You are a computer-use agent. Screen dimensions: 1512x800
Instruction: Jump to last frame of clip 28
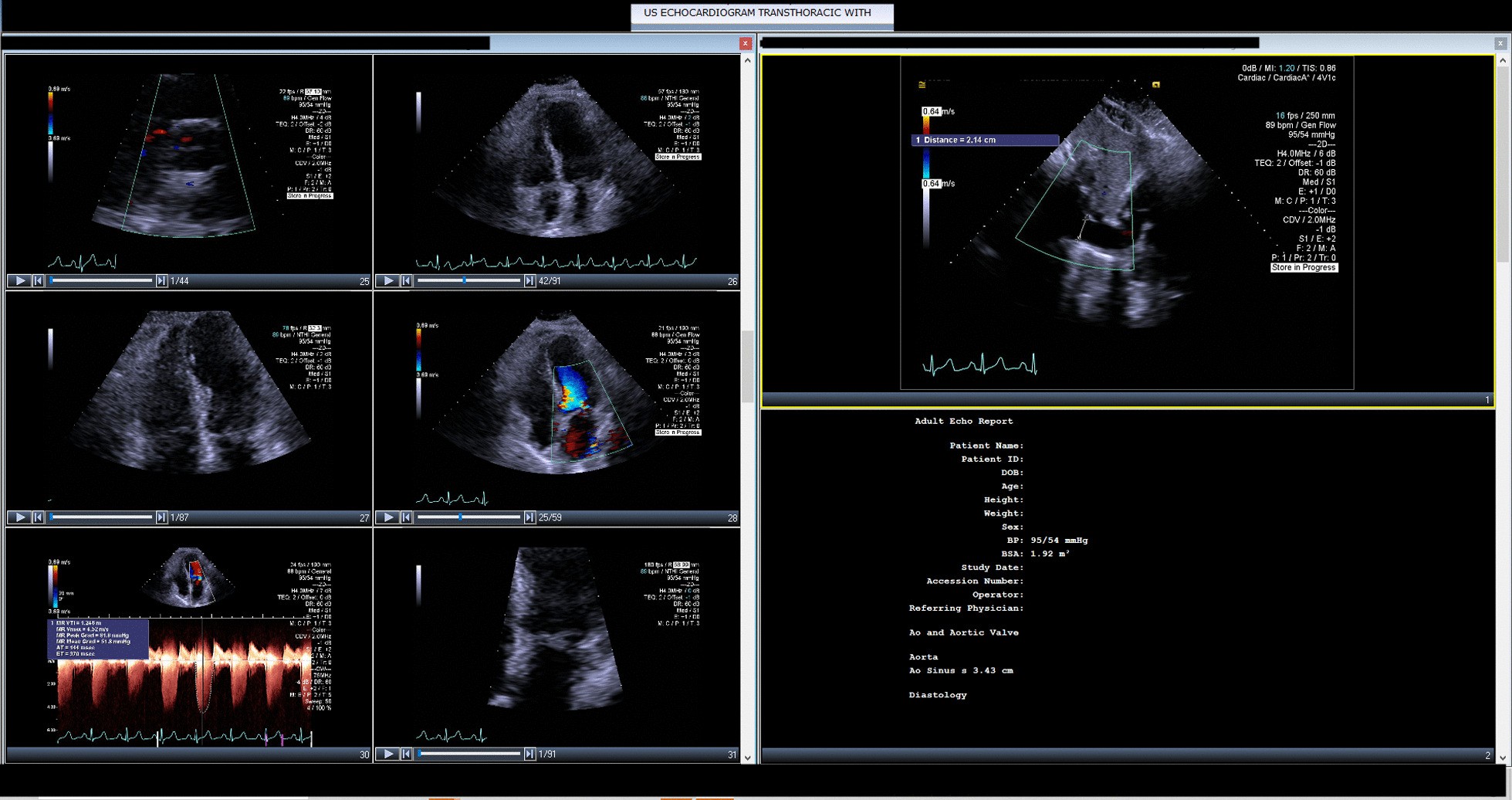click(x=529, y=517)
